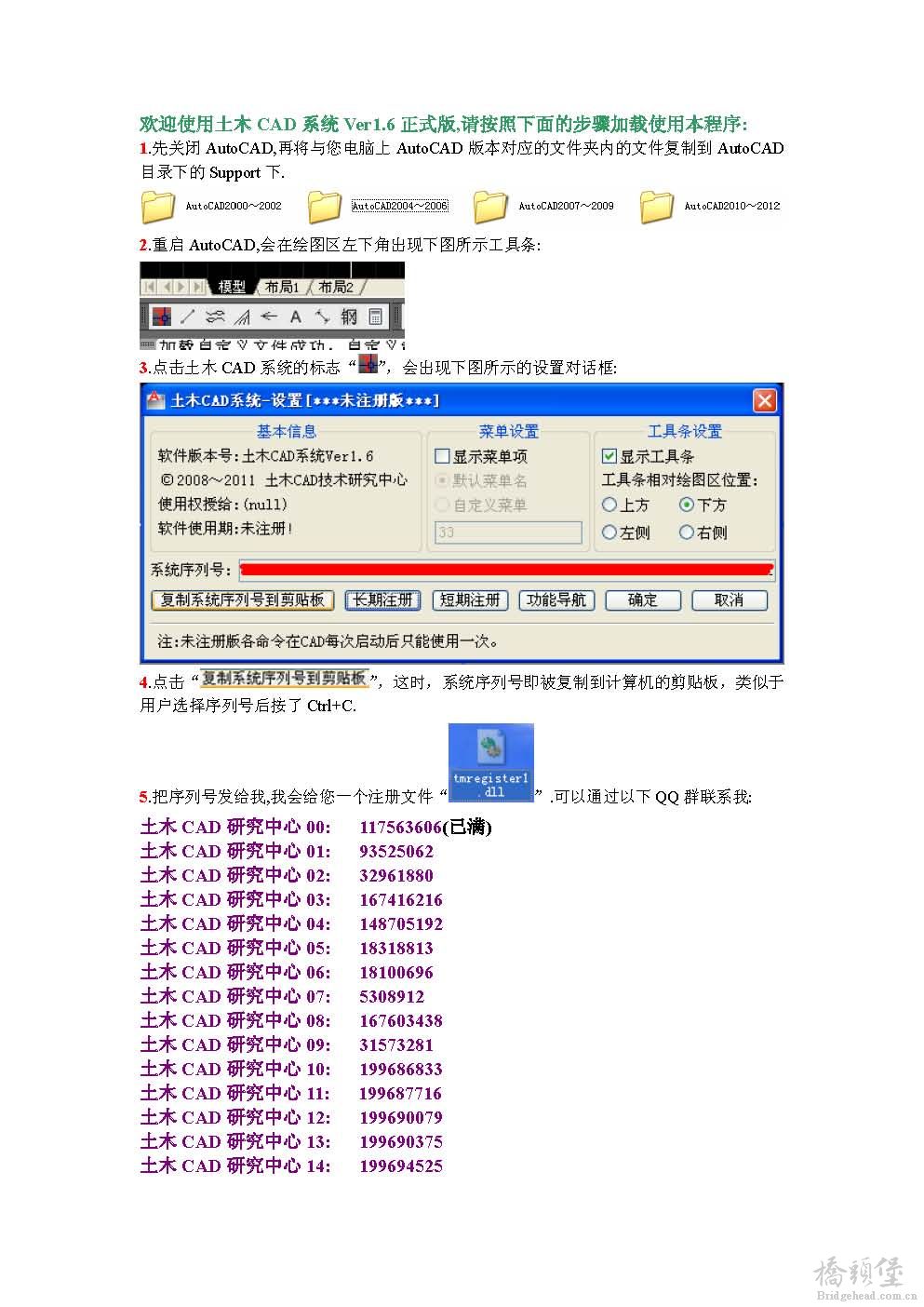Click QQ number 199690079

(x=401, y=1117)
